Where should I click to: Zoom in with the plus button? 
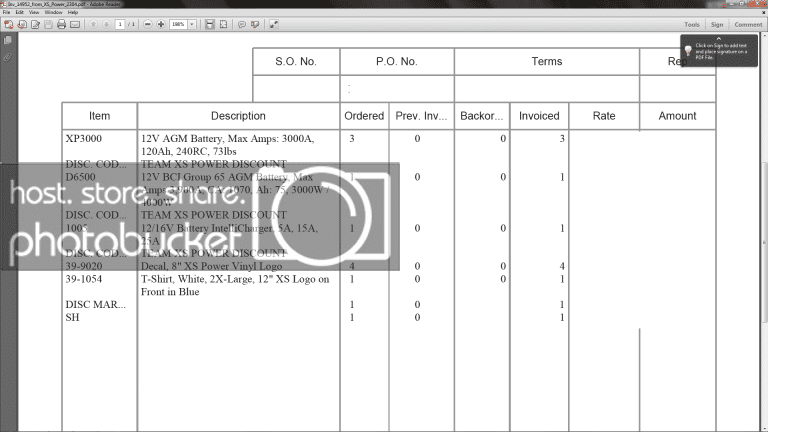161,24
